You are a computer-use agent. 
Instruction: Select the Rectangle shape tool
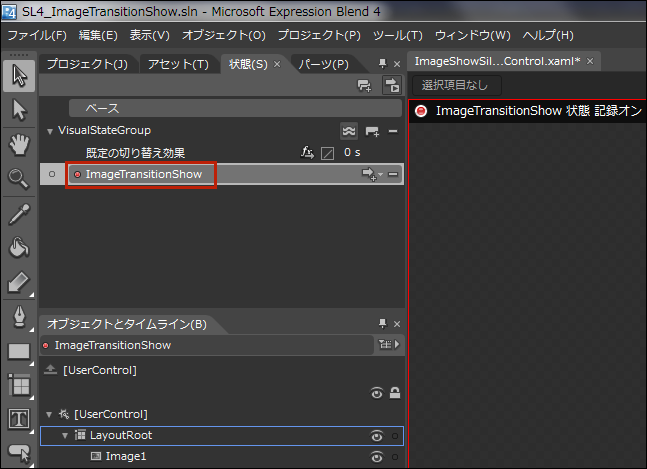coord(19,352)
